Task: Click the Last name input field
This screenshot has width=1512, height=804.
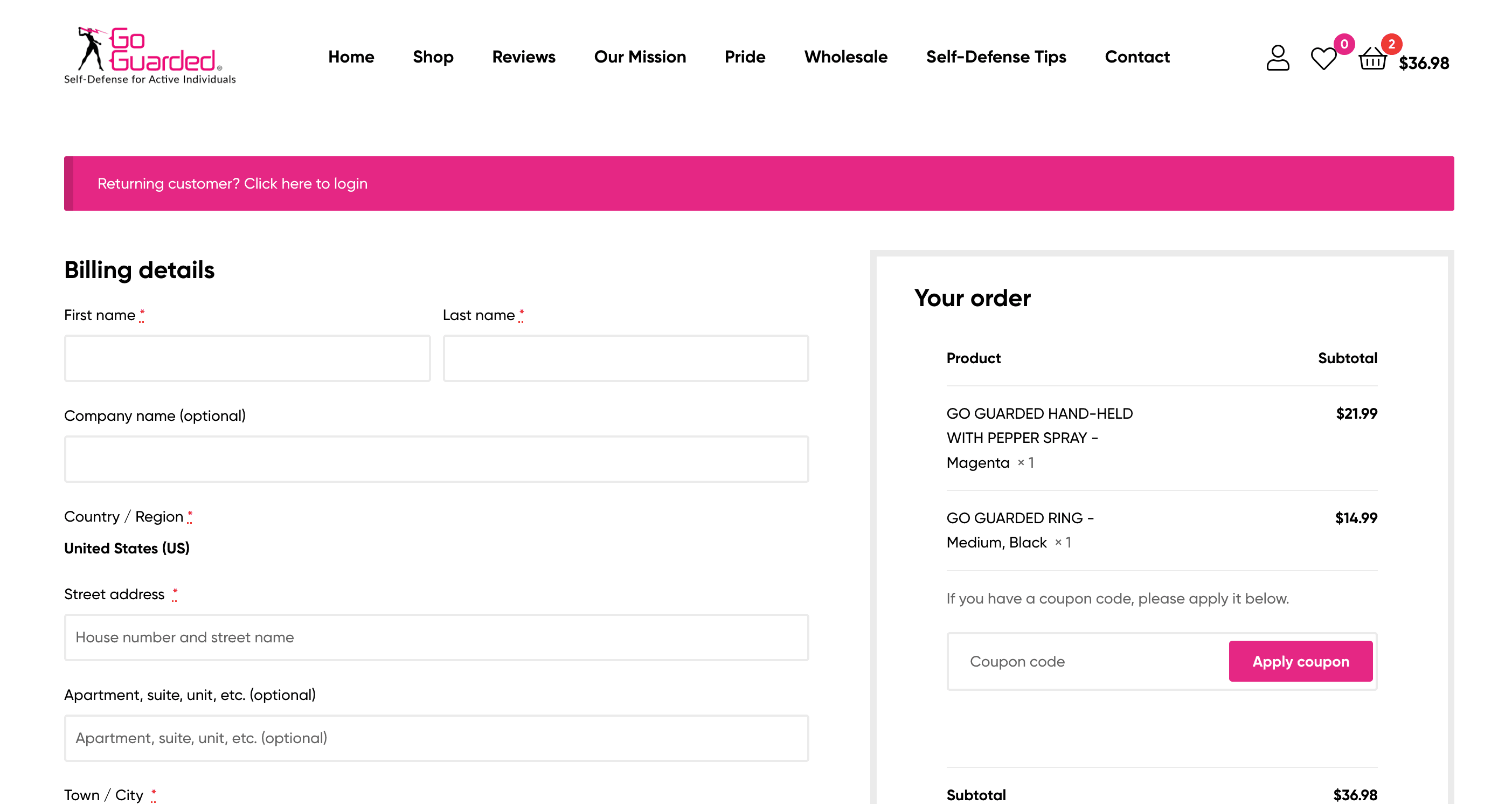Action: (x=625, y=358)
